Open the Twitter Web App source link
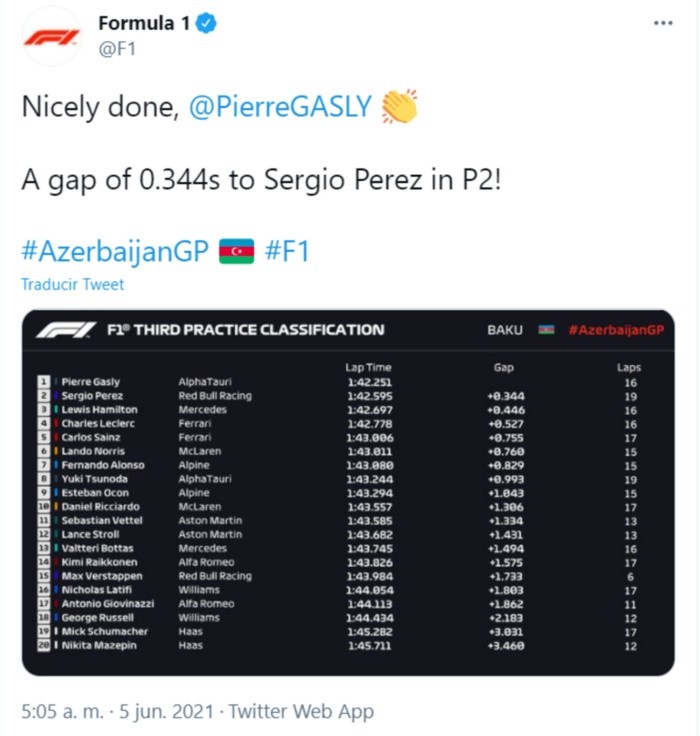Viewport: 700px width, 736px height. pos(301,712)
